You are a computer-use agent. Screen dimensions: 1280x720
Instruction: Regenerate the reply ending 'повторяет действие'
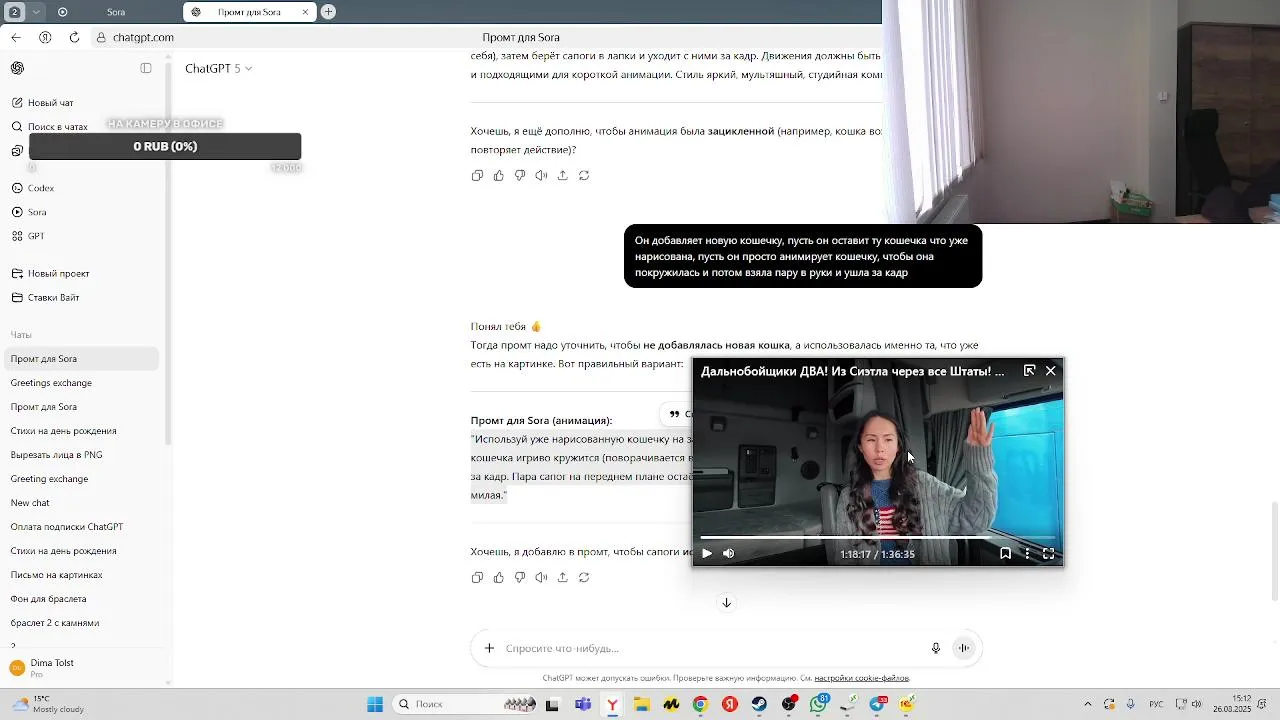(x=584, y=175)
